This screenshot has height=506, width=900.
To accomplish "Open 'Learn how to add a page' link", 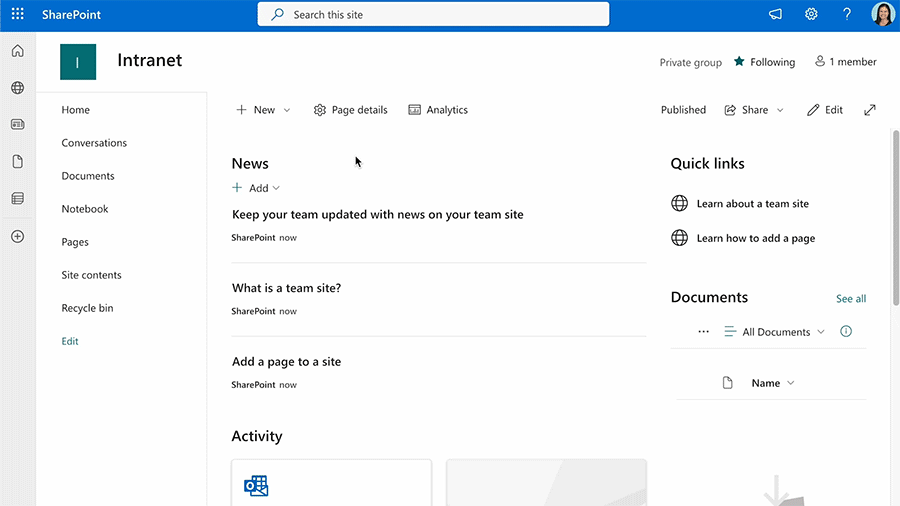I will coord(756,238).
